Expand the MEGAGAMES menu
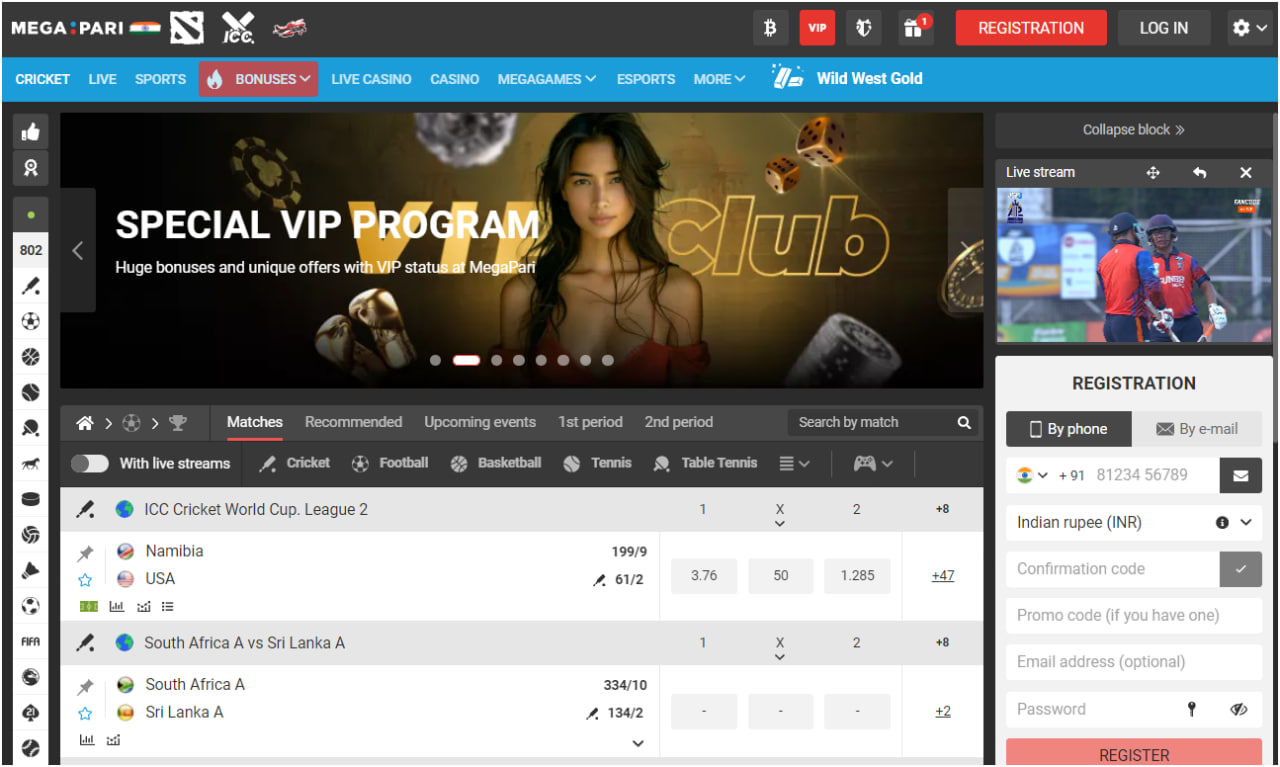 tap(546, 79)
